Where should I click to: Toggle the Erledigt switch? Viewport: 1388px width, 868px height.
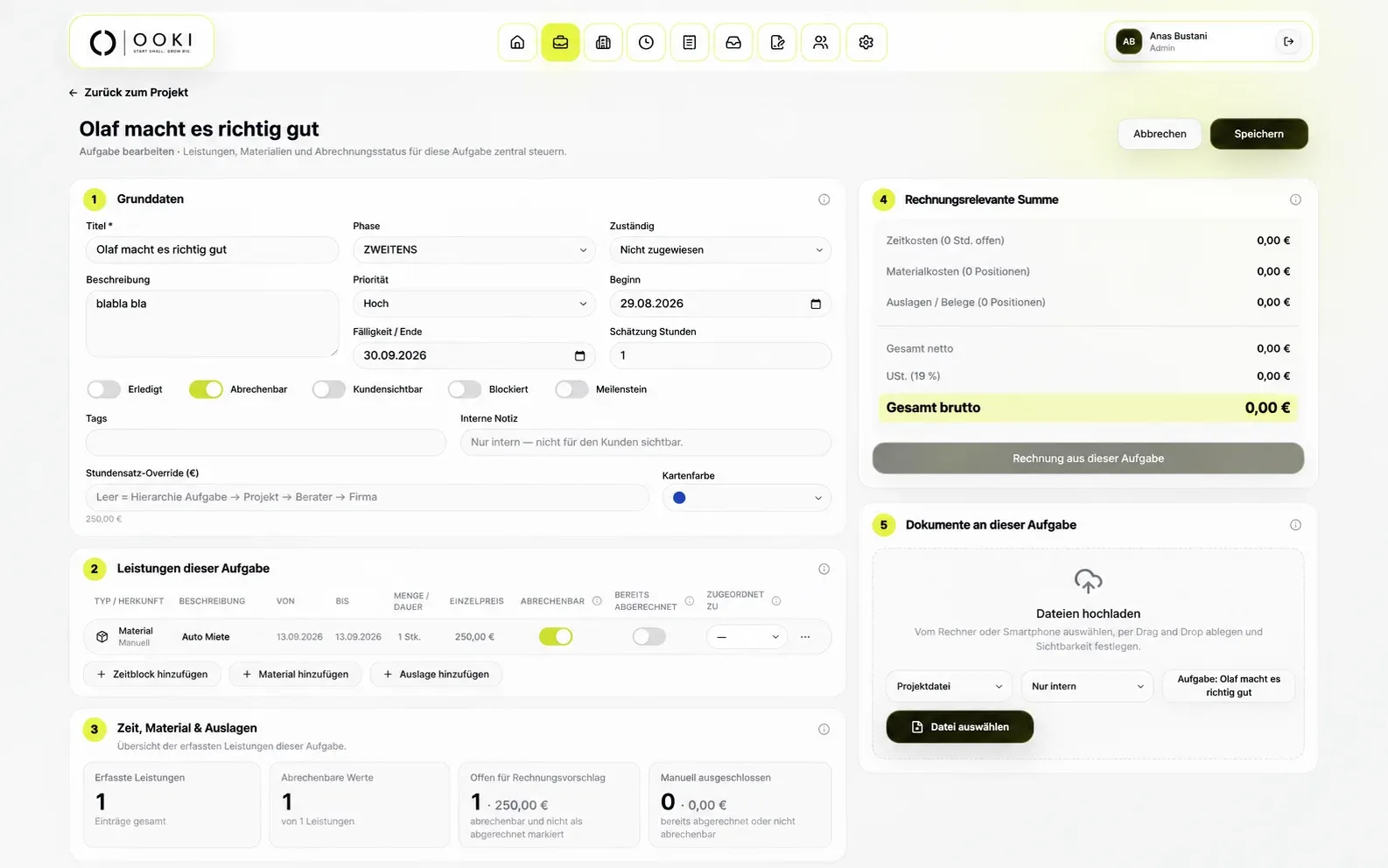click(x=103, y=389)
